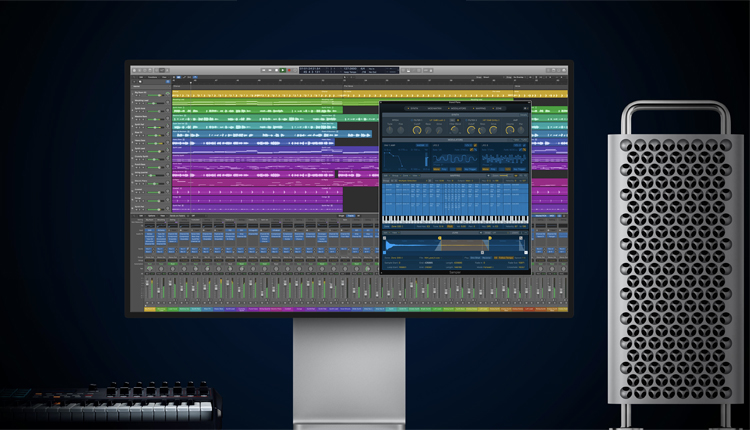Open the Library from the control bar
This screenshot has width=750, height=430.
tap(134, 70)
